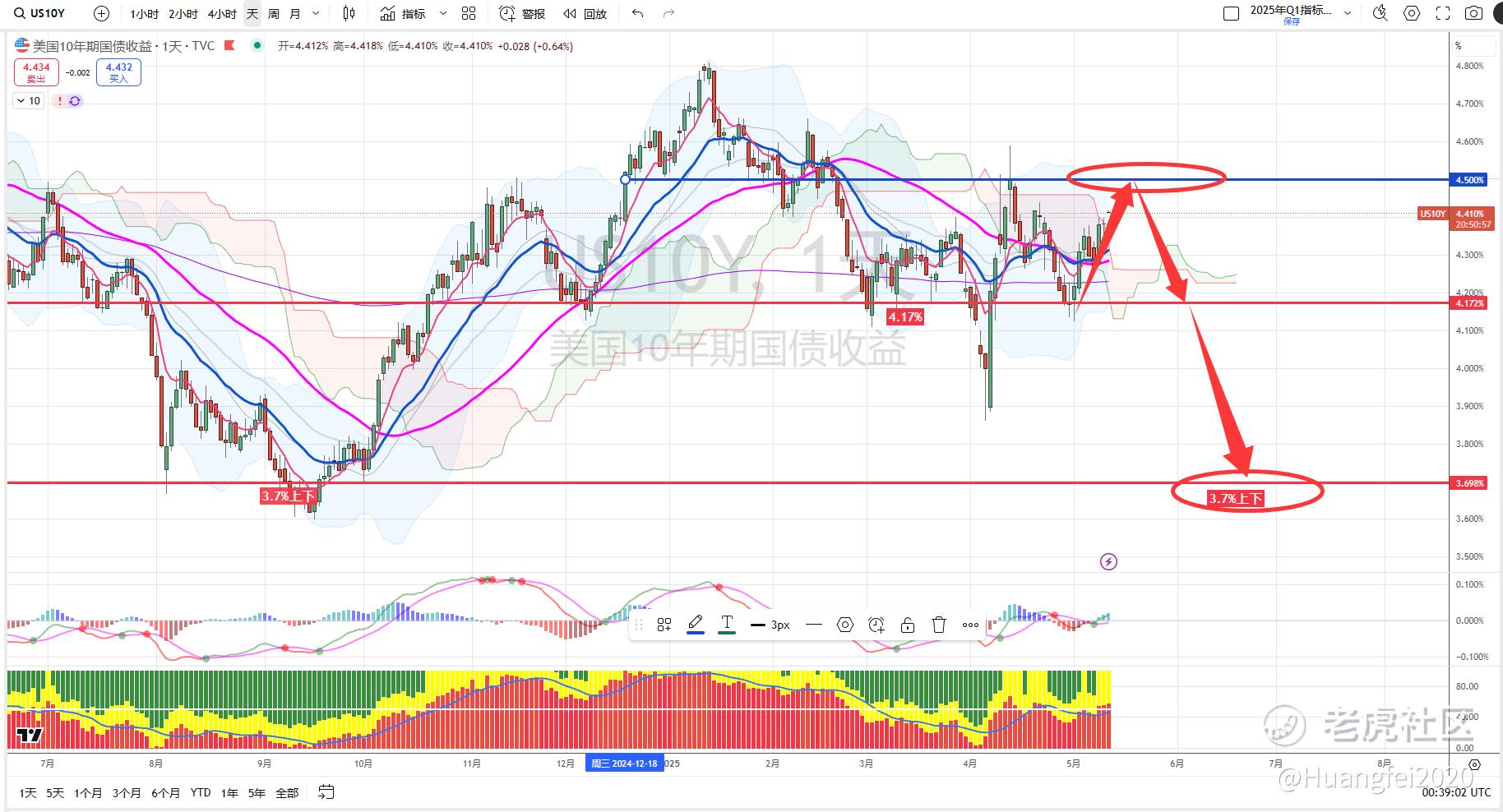Screen dimensions: 1503x812
Task: Select the 1小时 timeframe
Action: click(144, 13)
